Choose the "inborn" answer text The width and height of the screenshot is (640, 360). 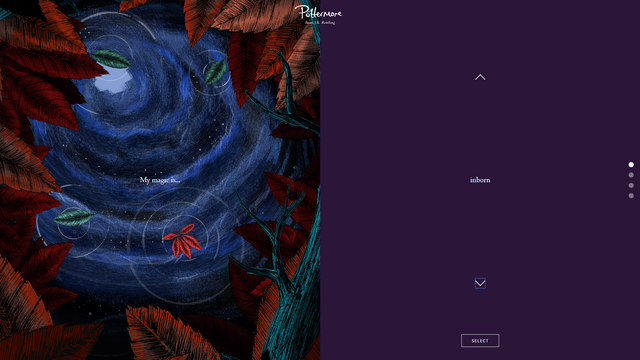[x=480, y=180]
